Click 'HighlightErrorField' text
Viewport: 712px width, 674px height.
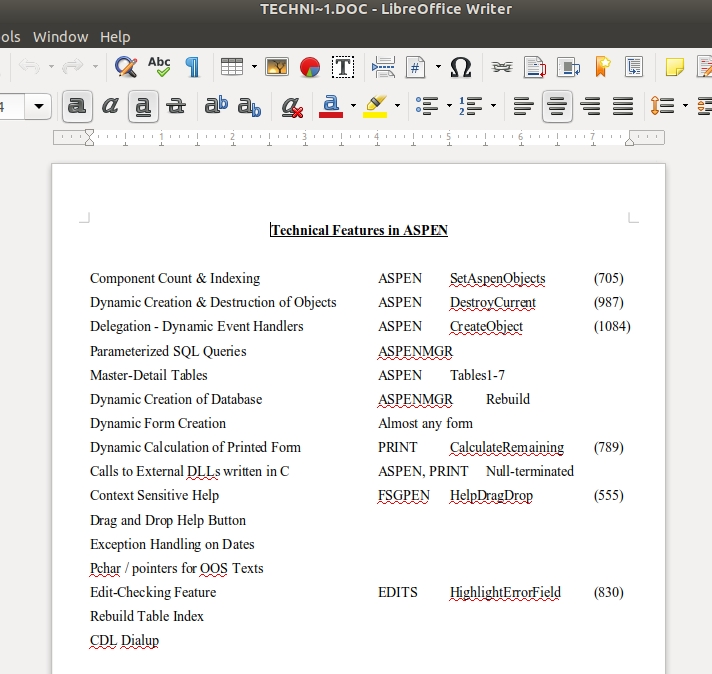[505, 592]
